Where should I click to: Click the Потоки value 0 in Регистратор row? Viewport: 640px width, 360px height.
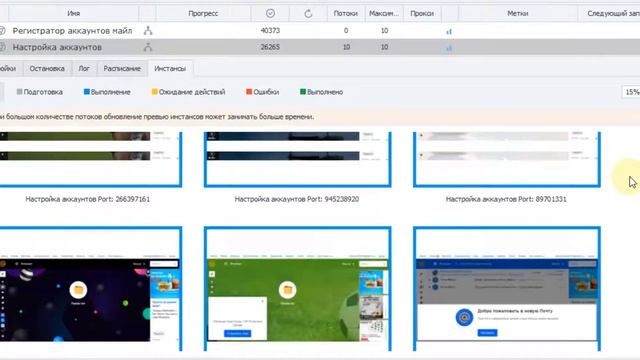pyautogui.click(x=346, y=31)
